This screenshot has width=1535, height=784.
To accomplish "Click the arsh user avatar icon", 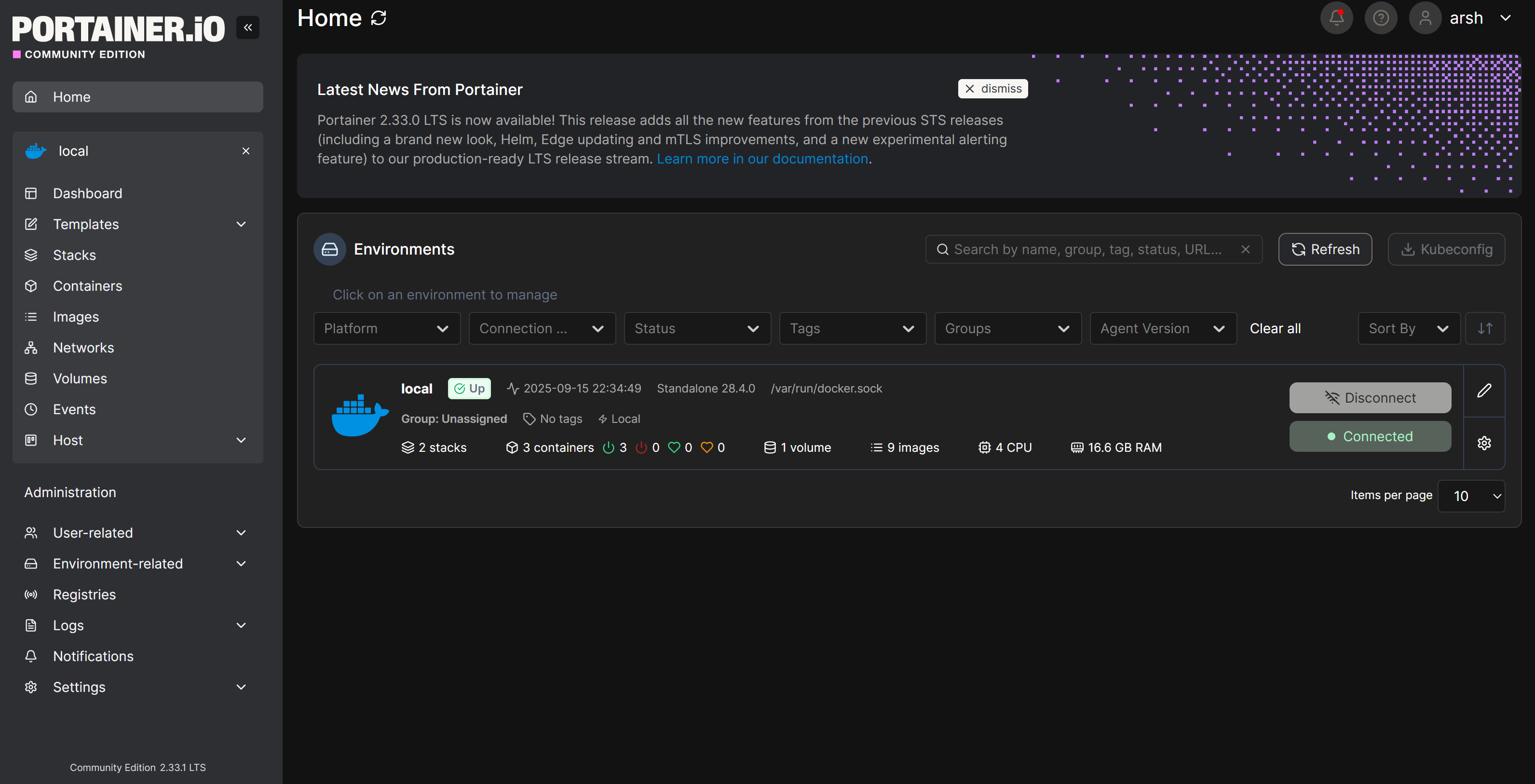I will (x=1425, y=18).
